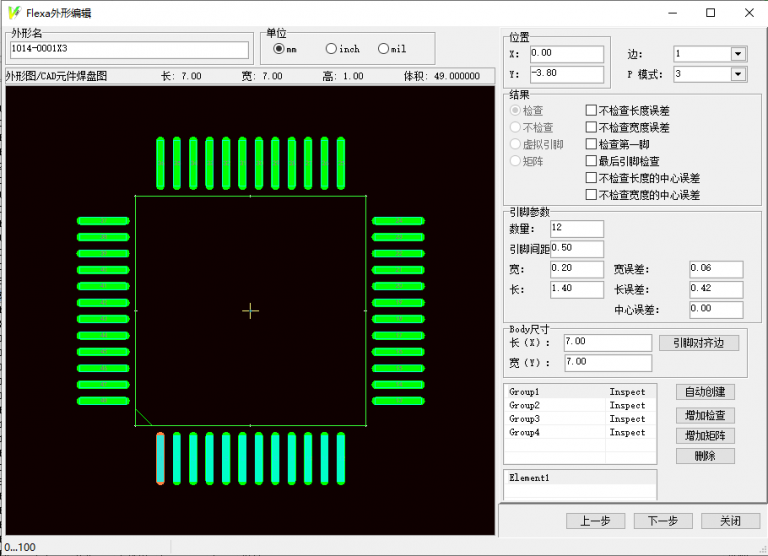Click the X position field
Screen dimensions: 768x556
(567, 54)
